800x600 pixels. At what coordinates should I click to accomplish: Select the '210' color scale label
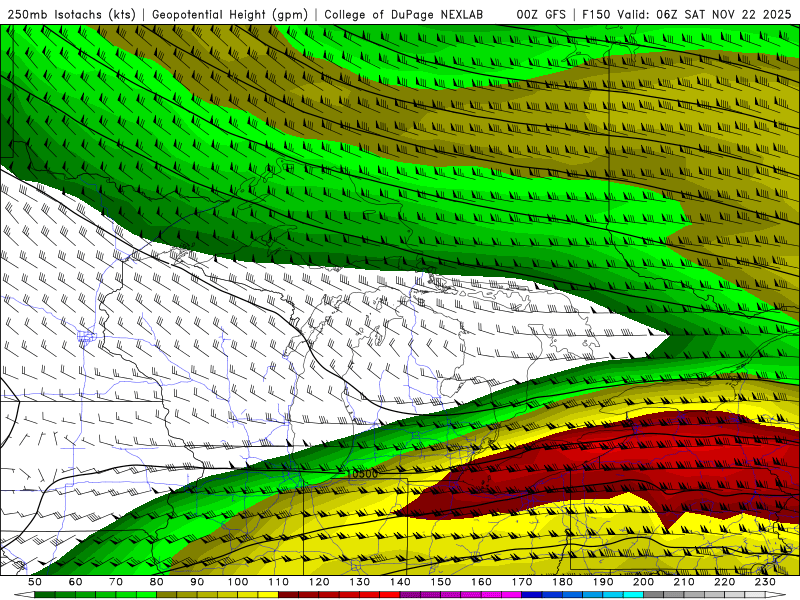[x=684, y=582]
